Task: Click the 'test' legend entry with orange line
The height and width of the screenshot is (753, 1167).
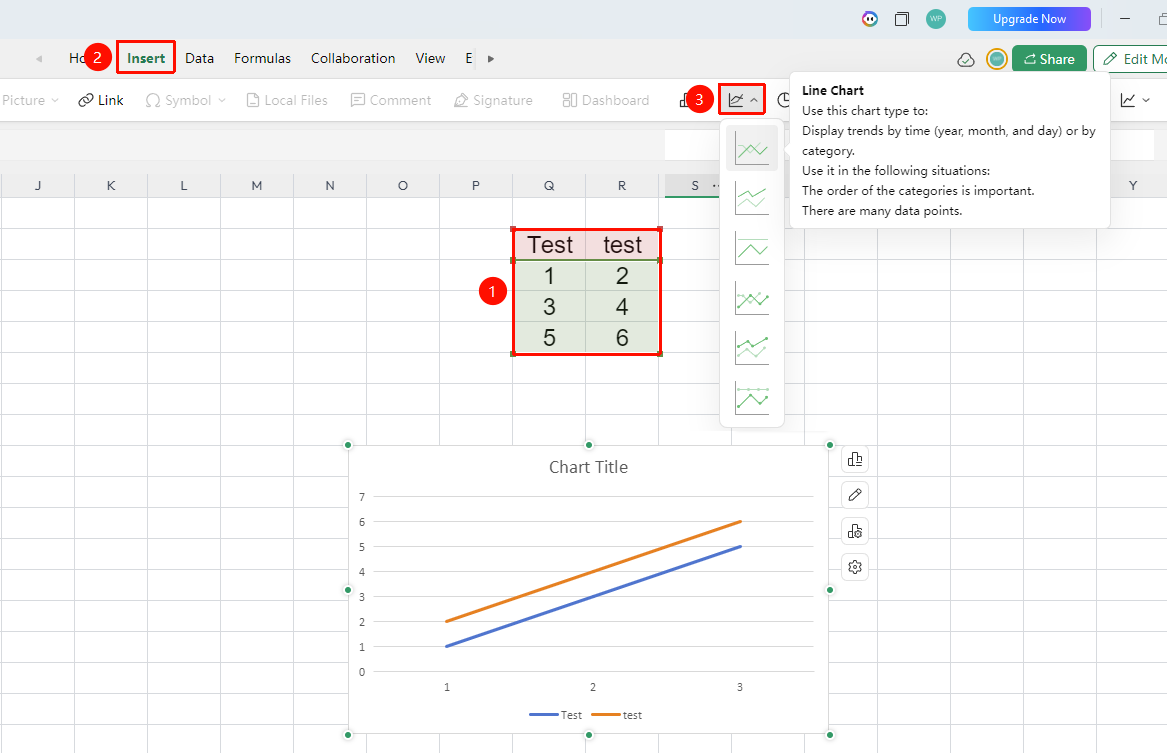Action: pyautogui.click(x=617, y=715)
